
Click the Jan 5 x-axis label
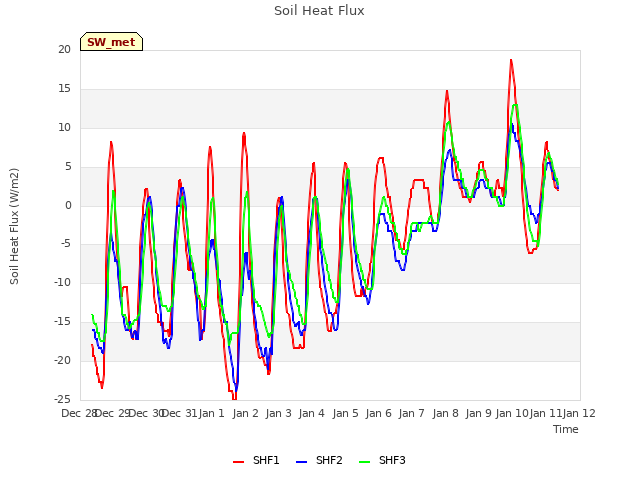pyautogui.click(x=345, y=413)
